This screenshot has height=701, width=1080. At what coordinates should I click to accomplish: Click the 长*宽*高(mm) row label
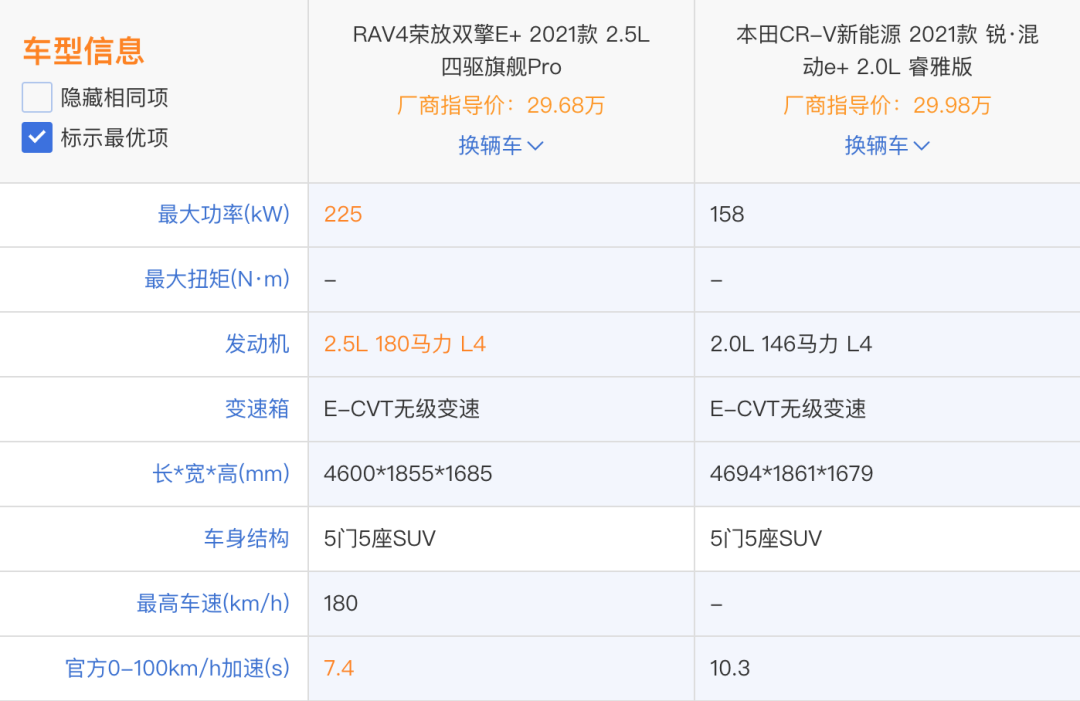[221, 474]
